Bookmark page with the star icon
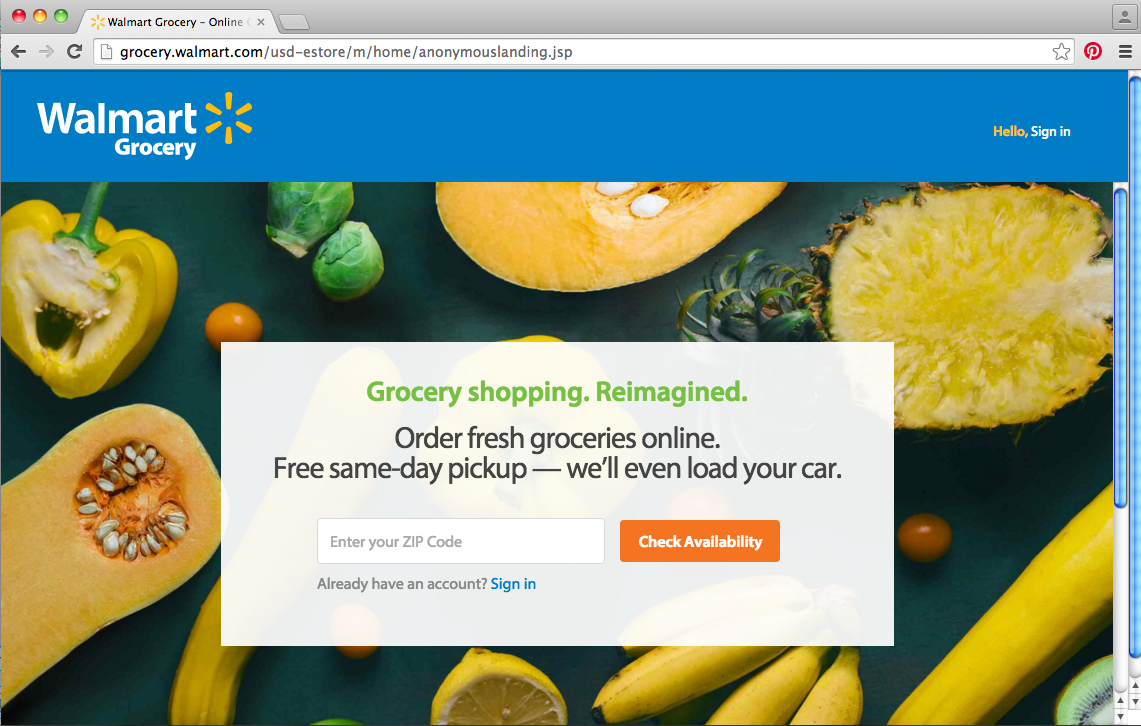The width and height of the screenshot is (1141, 726). [1061, 52]
